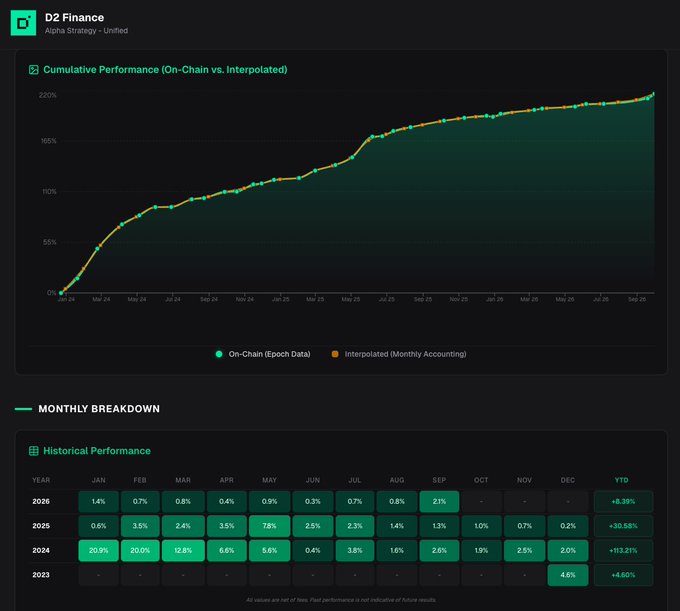Viewport: 680px width, 611px height.
Task: Click the 1.4% cell for January 2026
Action: (x=98, y=501)
